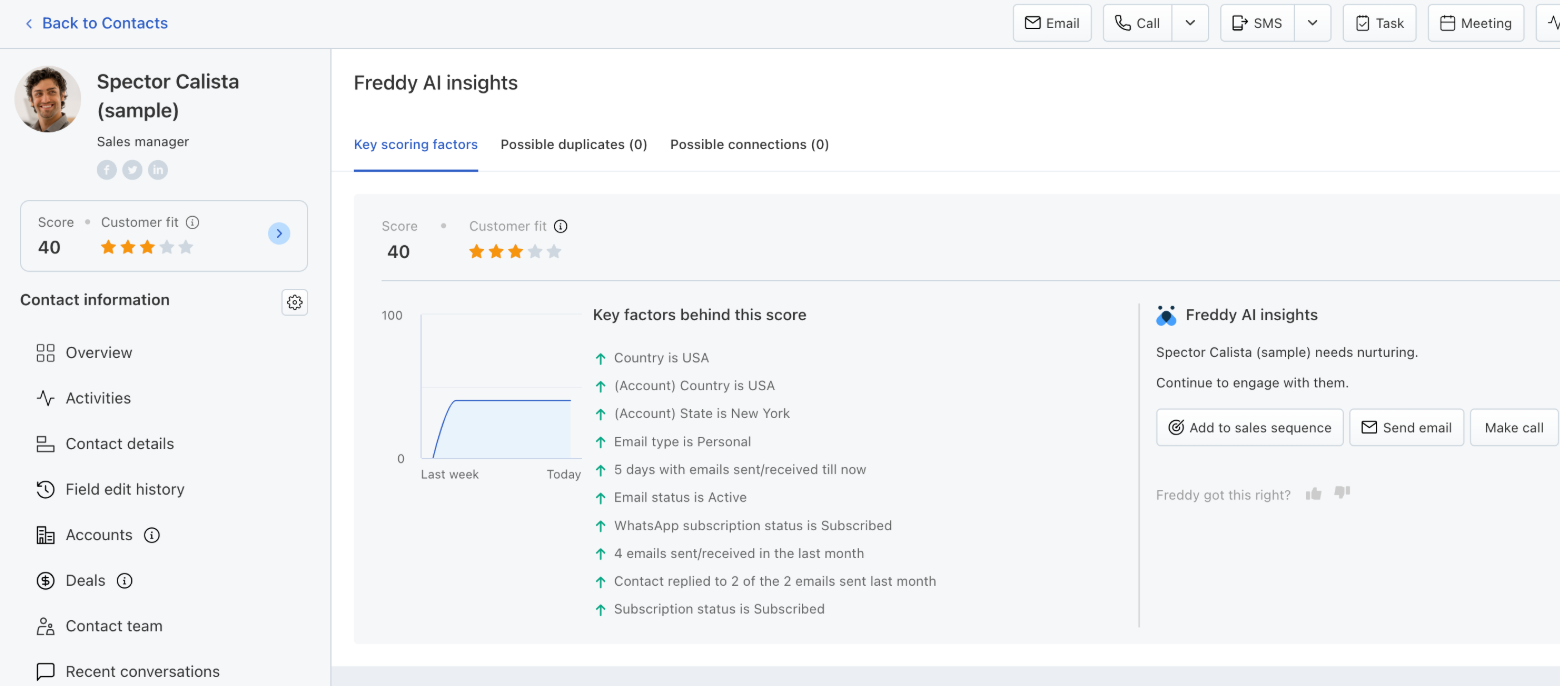The width and height of the screenshot is (1560, 686).
Task: Click the star rating in insights panel
Action: (x=515, y=252)
